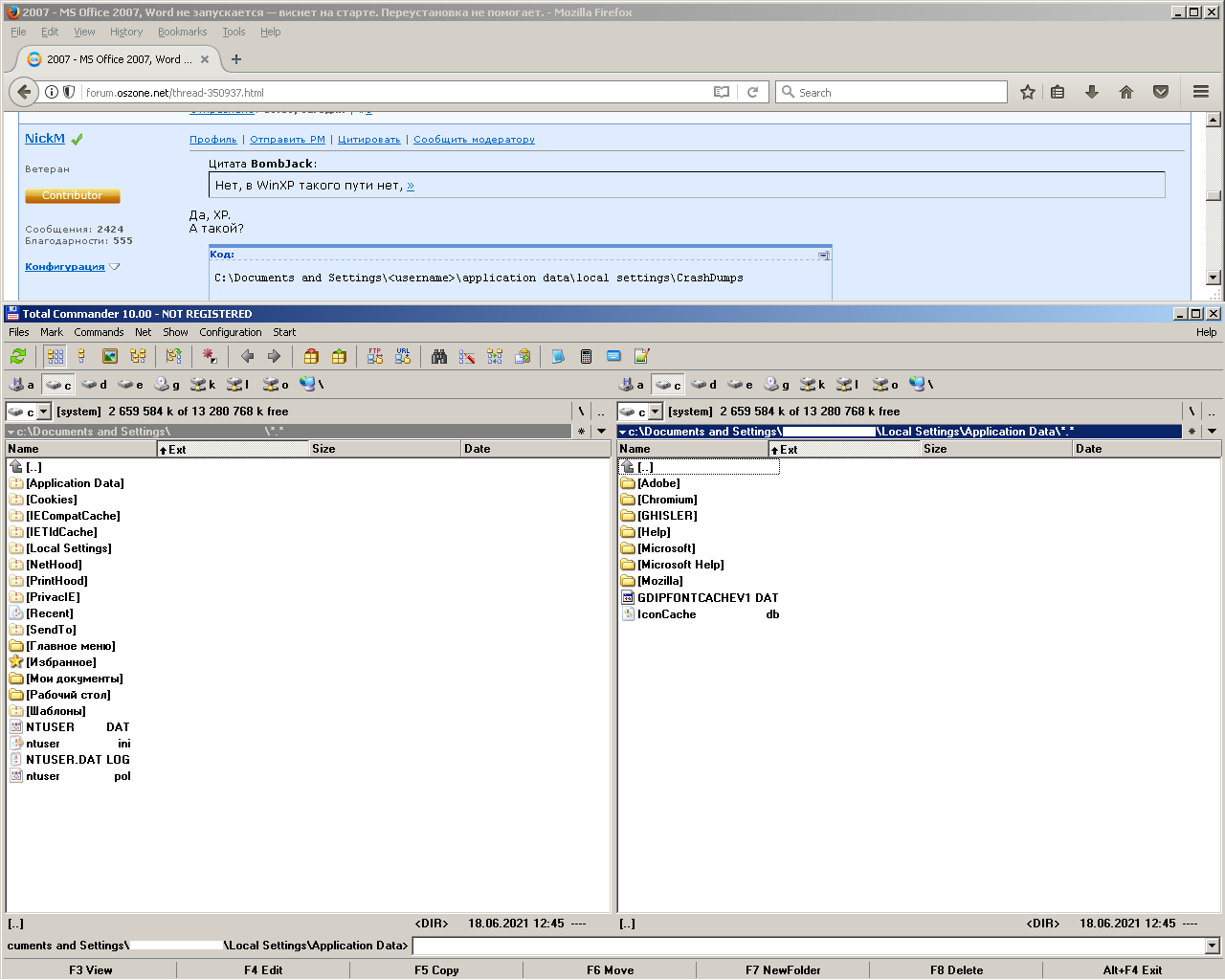Open the Bookmarks menu in Firefox
Viewport: 1225px width, 980px height.
(182, 32)
